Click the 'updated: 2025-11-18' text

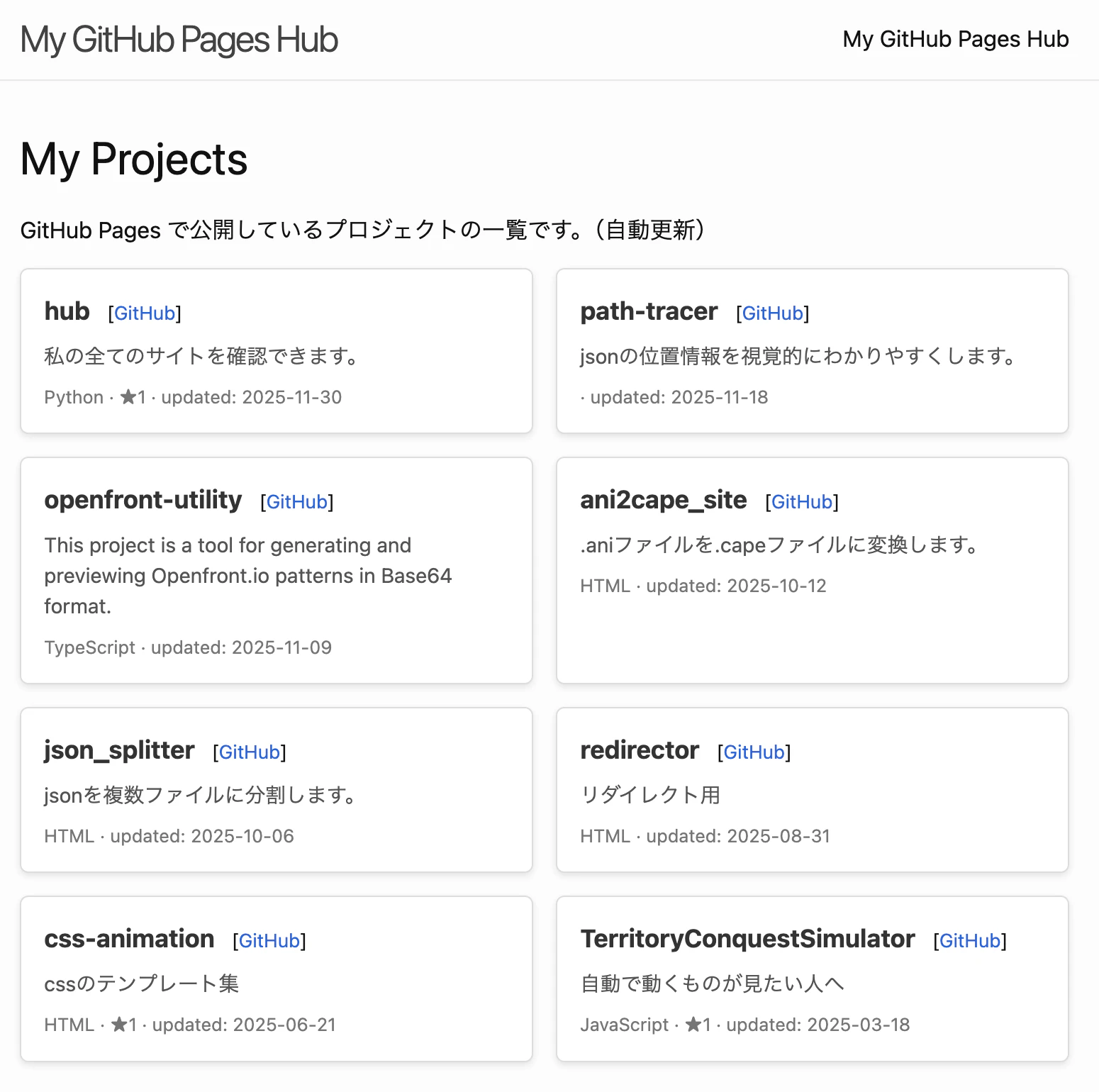point(679,397)
